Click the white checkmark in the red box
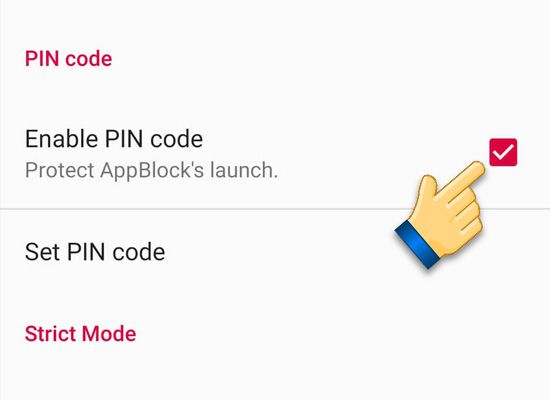The width and height of the screenshot is (550, 400). (x=503, y=153)
